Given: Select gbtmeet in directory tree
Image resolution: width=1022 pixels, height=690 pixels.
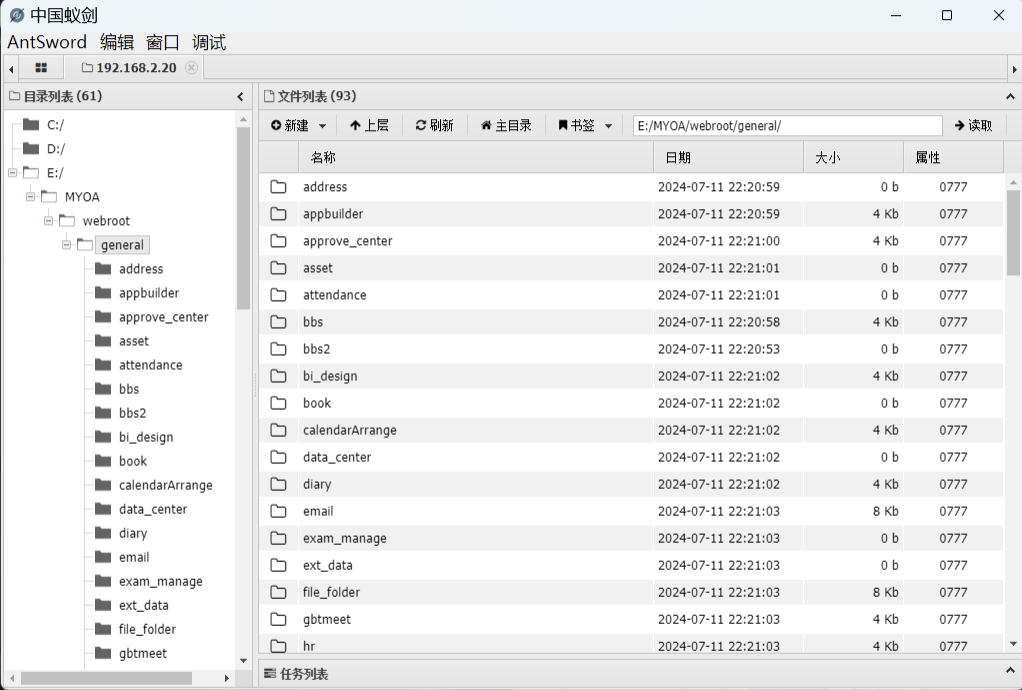Looking at the screenshot, I should (x=143, y=654).
